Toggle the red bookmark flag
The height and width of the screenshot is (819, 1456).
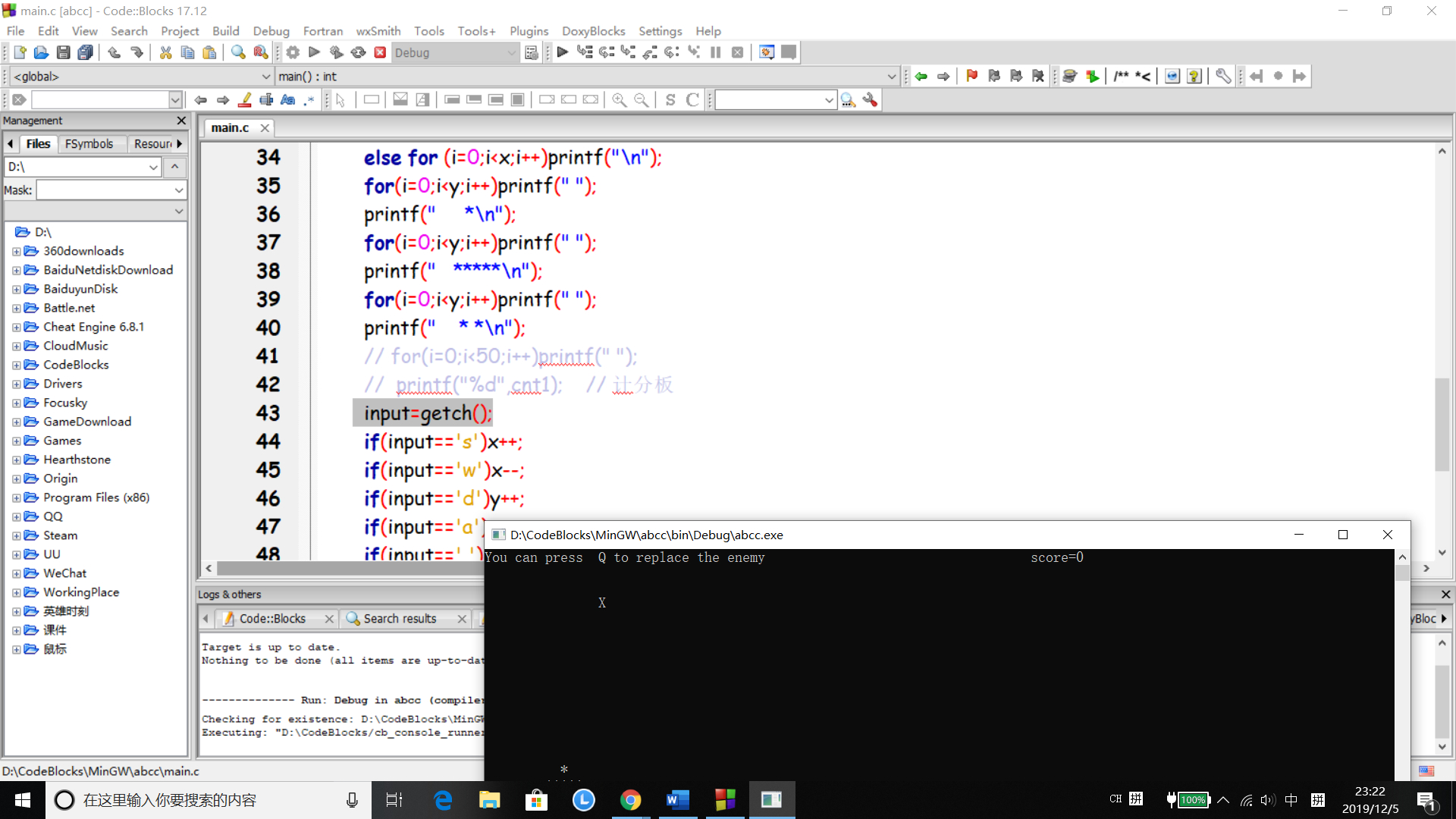(x=972, y=76)
